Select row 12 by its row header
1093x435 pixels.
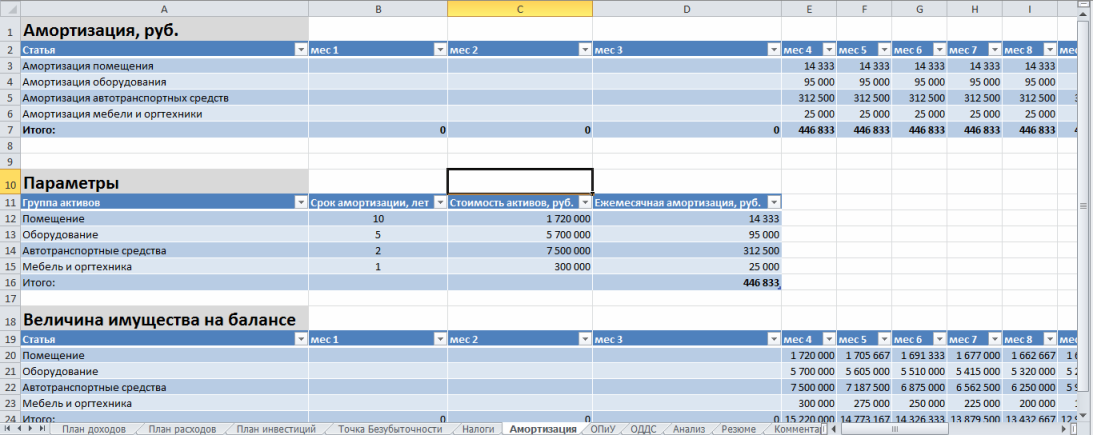10,218
